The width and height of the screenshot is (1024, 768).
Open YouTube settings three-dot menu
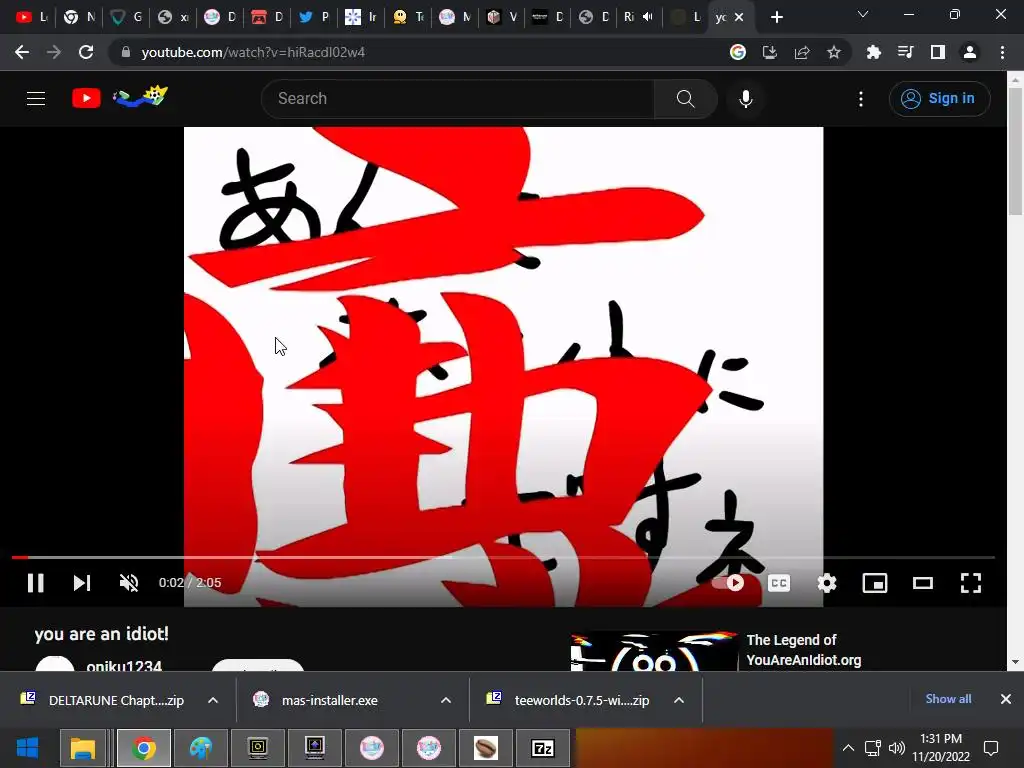point(861,99)
